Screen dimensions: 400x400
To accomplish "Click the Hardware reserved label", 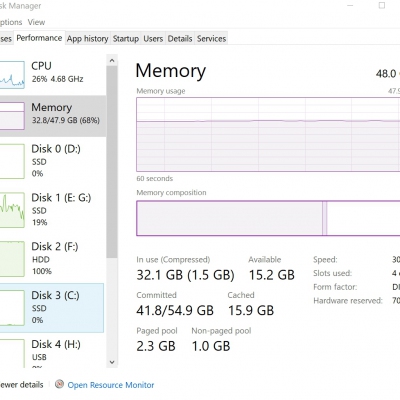I will click(x=348, y=301).
